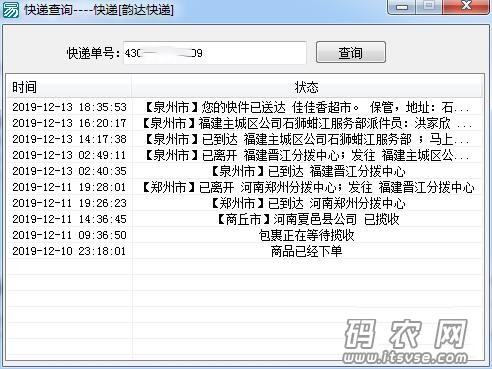This screenshot has width=492, height=369.
Task: Select the row timed 2019-12-13 18:35:53
Action: tap(244, 107)
